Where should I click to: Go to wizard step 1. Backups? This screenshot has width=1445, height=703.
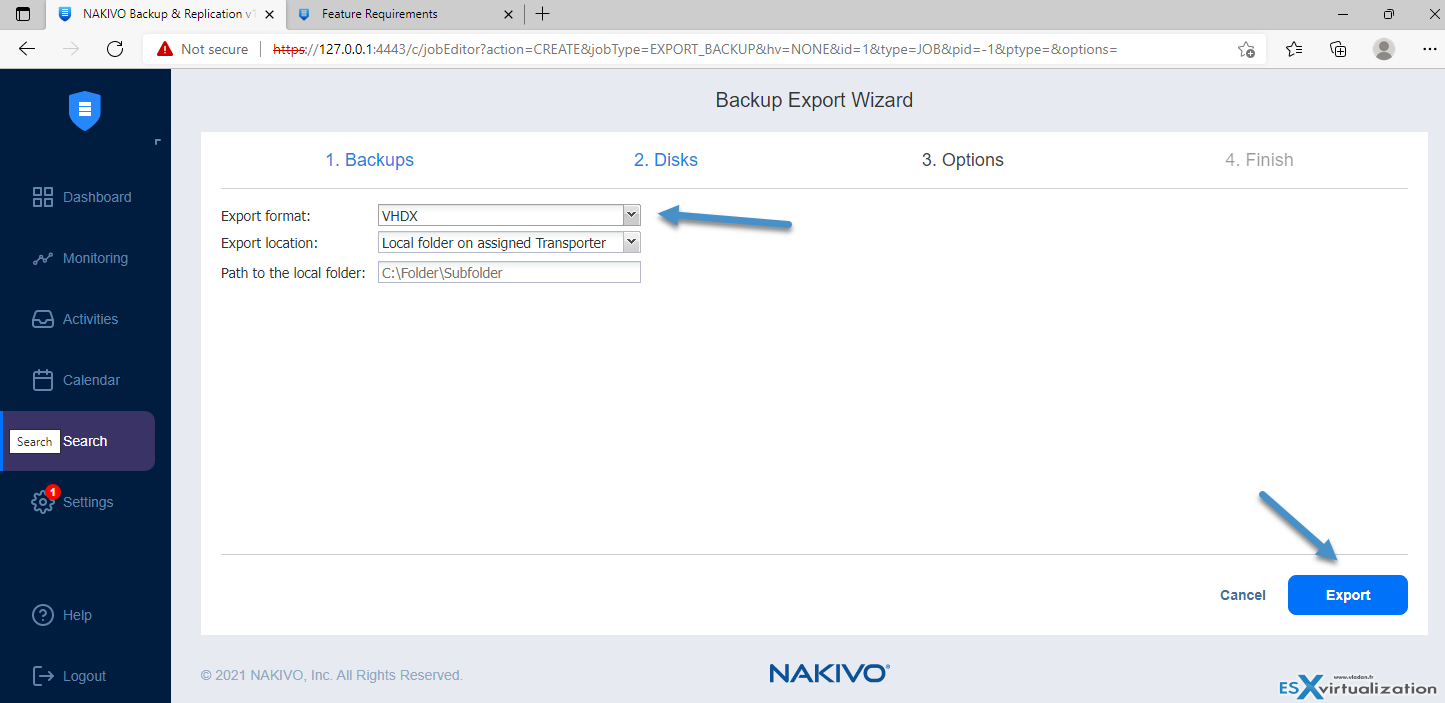[x=369, y=160]
